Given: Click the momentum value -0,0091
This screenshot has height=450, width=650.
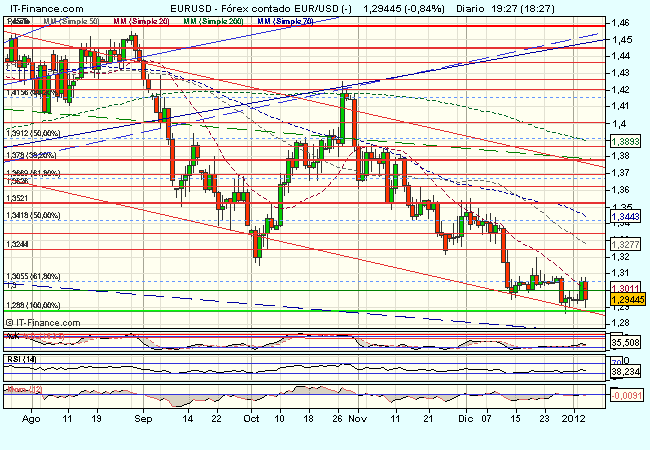Looking at the screenshot, I should click(627, 396).
